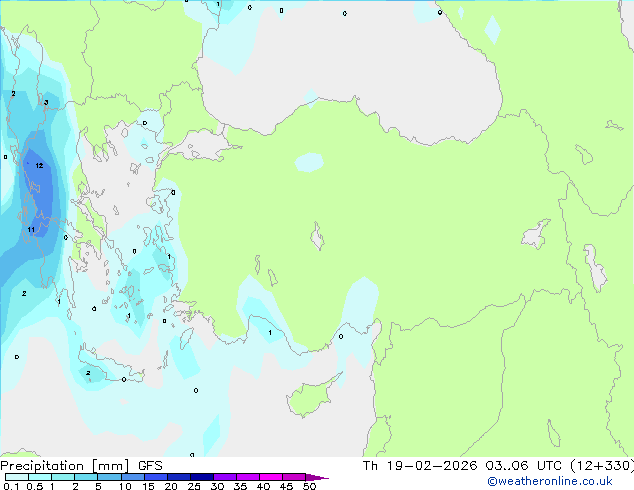Click the "3" precipitation value on the map

pos(46,102)
